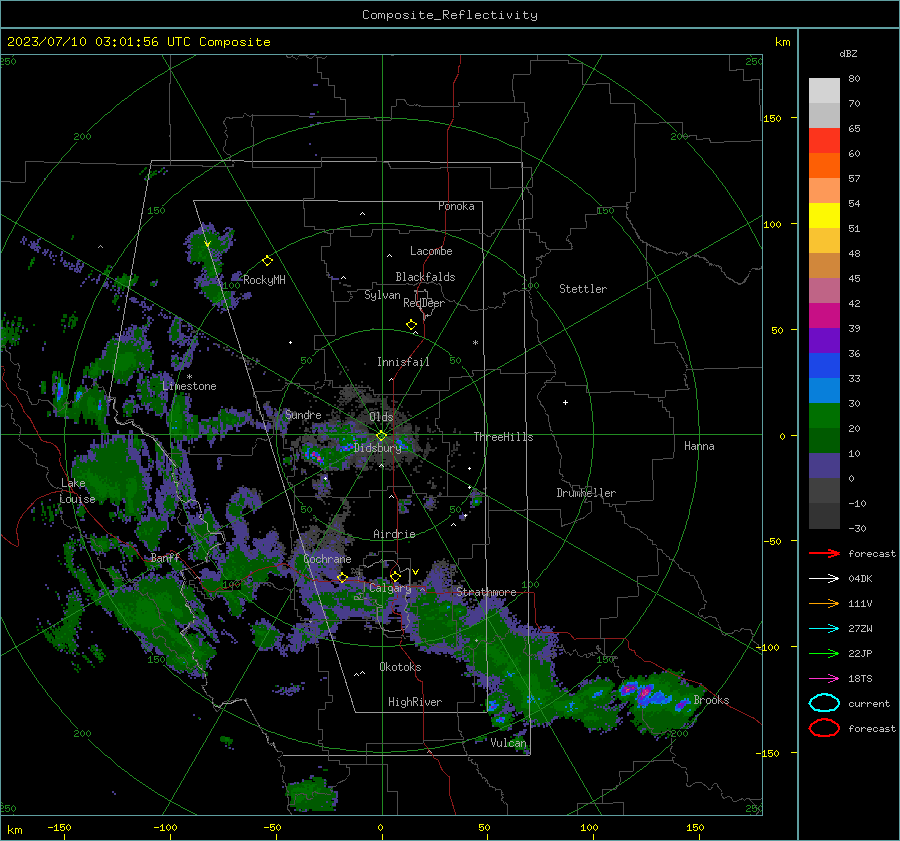Click the indigo 10 dBZ color swatch

[x=824, y=465]
